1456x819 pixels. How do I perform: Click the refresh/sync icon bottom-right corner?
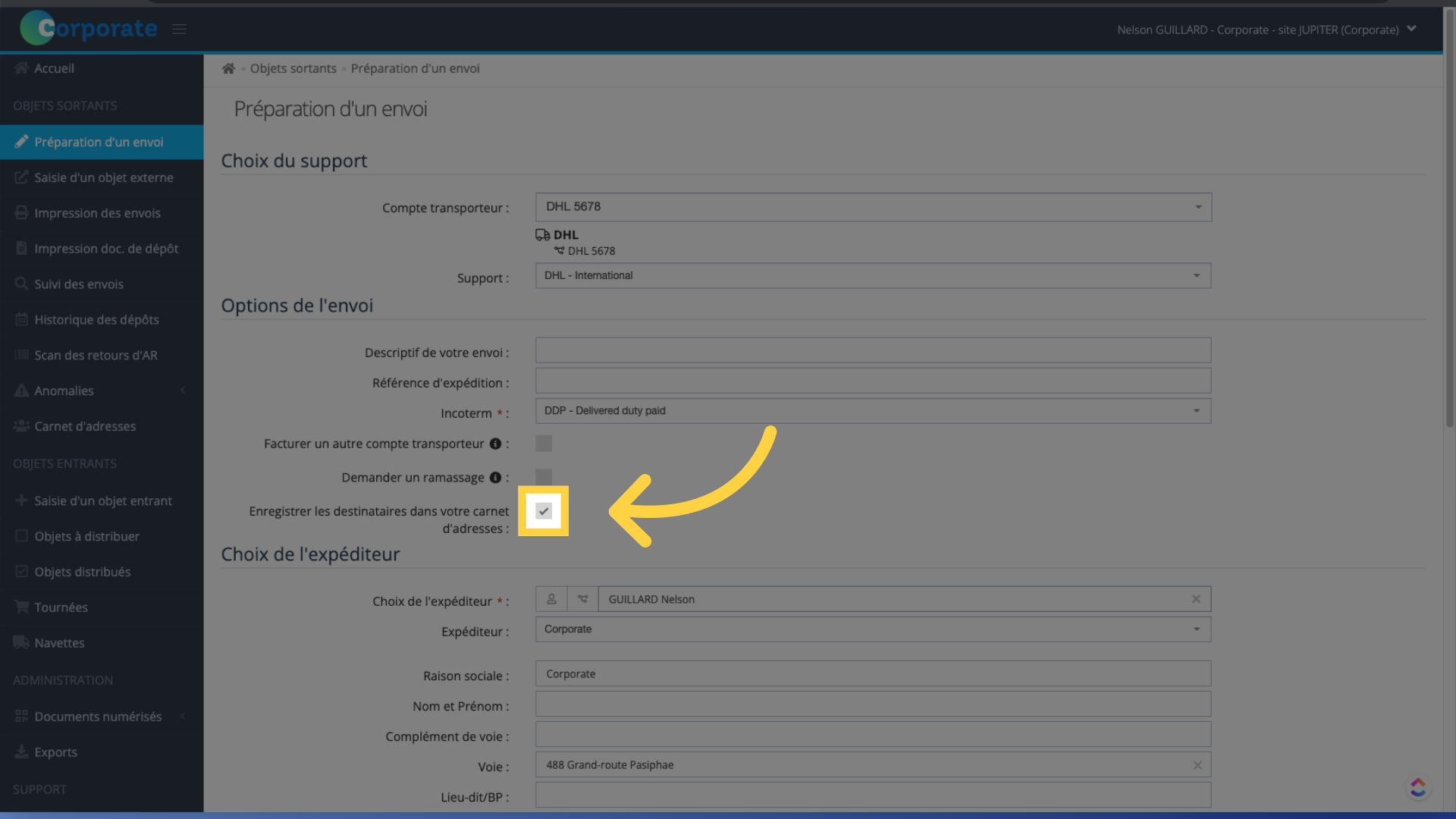[x=1417, y=786]
